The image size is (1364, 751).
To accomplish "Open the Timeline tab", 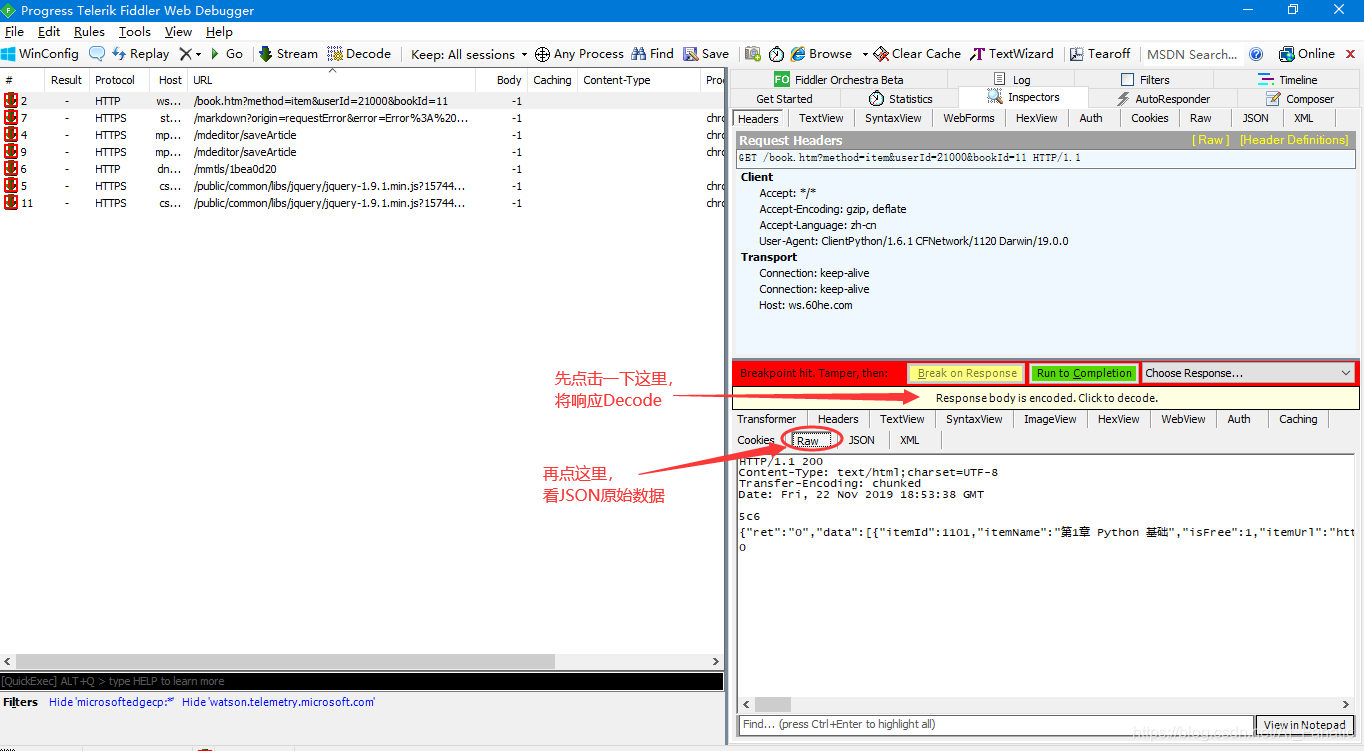I will [1288, 79].
